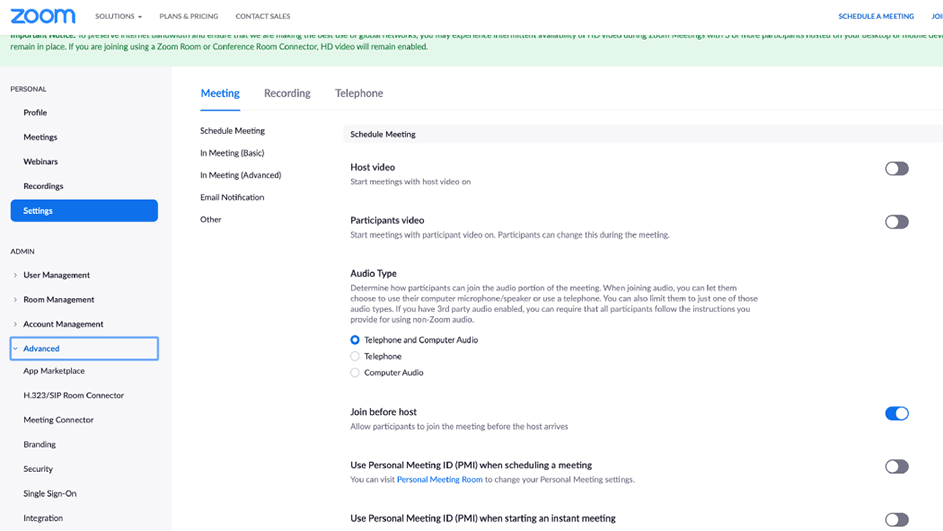Go to Profile in sidebar
This screenshot has height=531, width=943.
tap(35, 113)
